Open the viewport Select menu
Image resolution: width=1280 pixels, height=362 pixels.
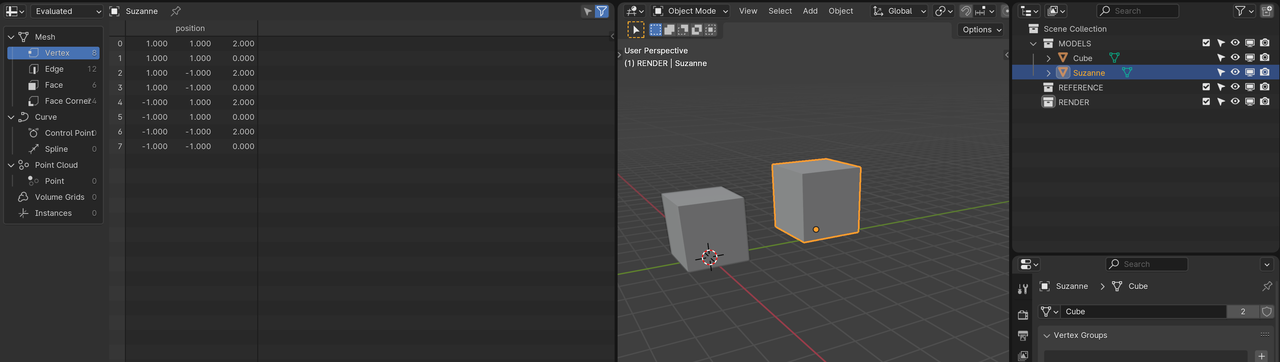[x=780, y=11]
